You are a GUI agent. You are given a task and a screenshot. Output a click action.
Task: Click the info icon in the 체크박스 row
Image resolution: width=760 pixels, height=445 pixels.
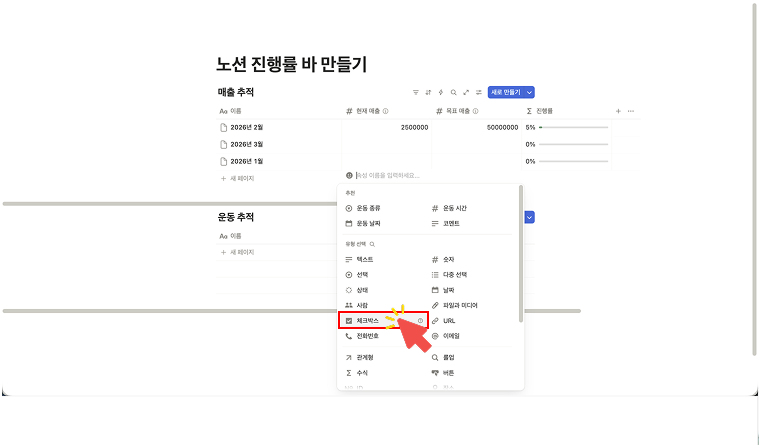(420, 321)
